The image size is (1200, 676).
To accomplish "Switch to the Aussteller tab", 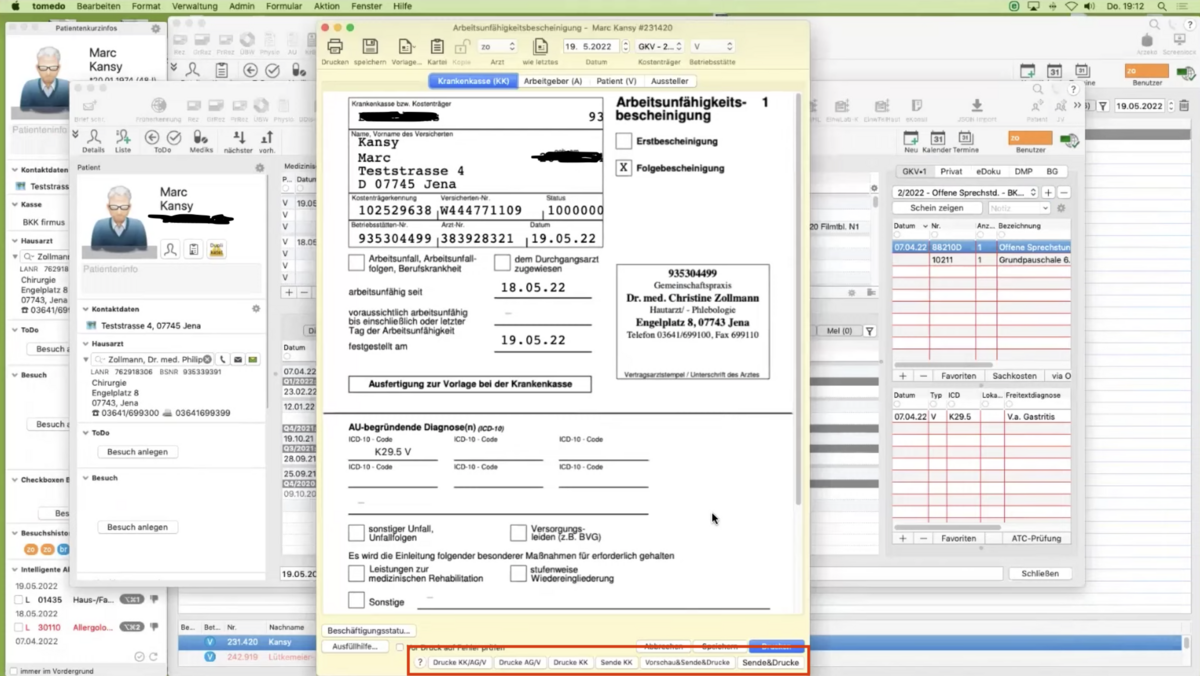I will click(670, 81).
